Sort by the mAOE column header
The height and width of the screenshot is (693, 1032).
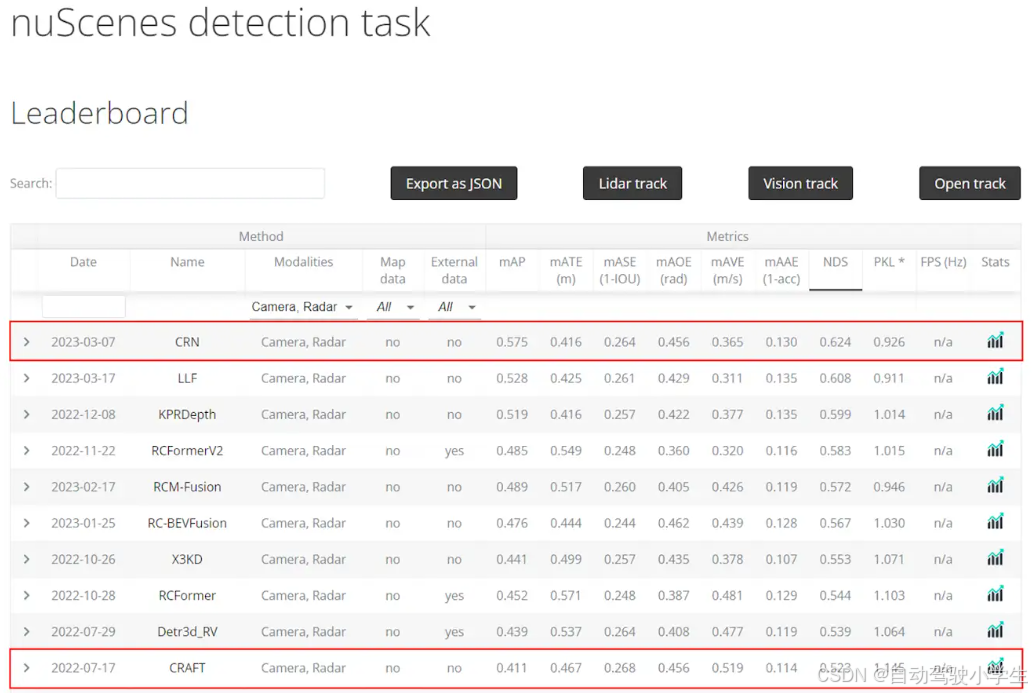point(674,270)
